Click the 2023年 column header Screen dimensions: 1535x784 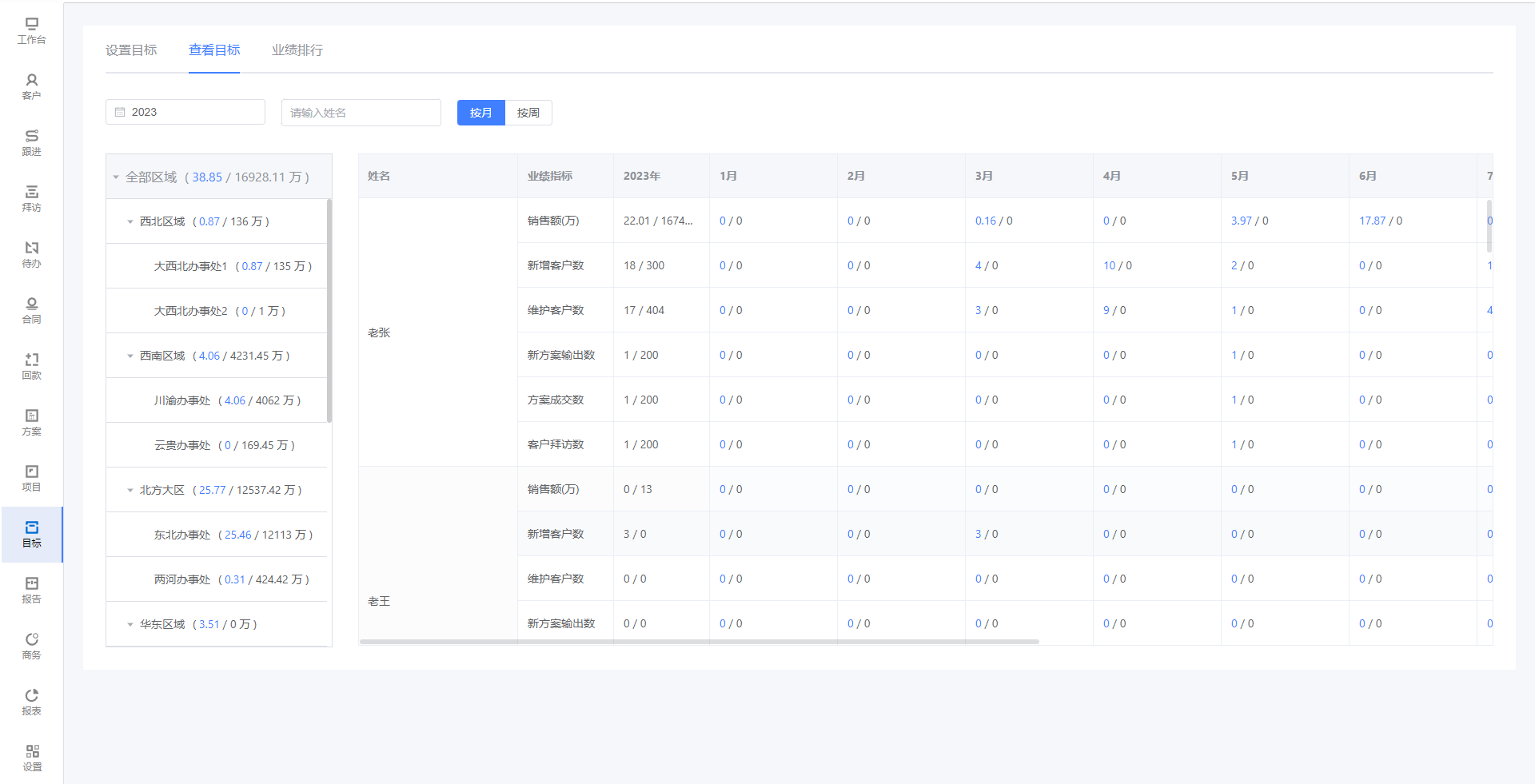661,176
